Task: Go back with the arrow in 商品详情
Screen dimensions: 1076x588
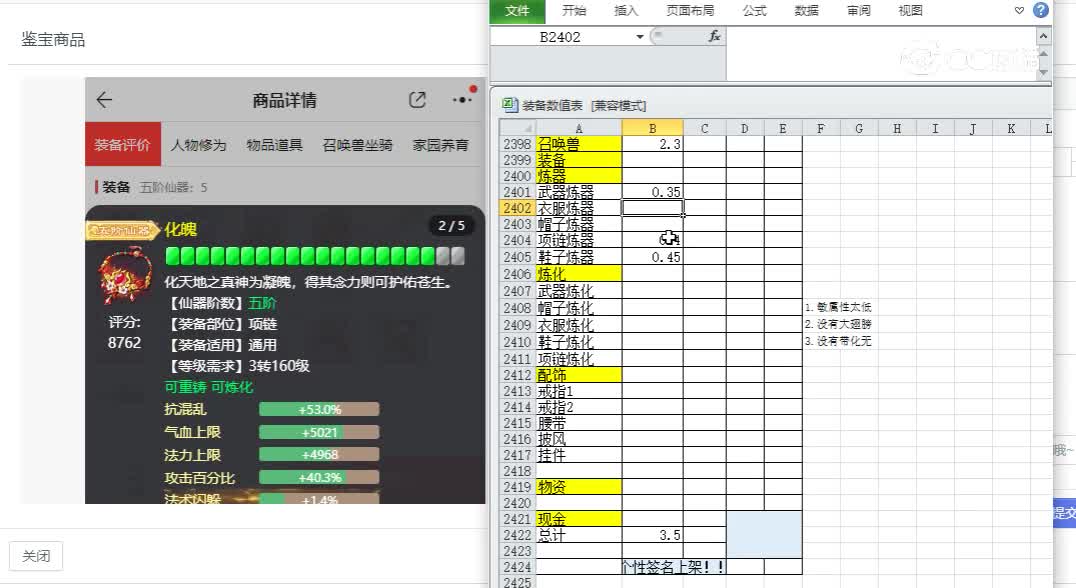Action: click(x=104, y=100)
